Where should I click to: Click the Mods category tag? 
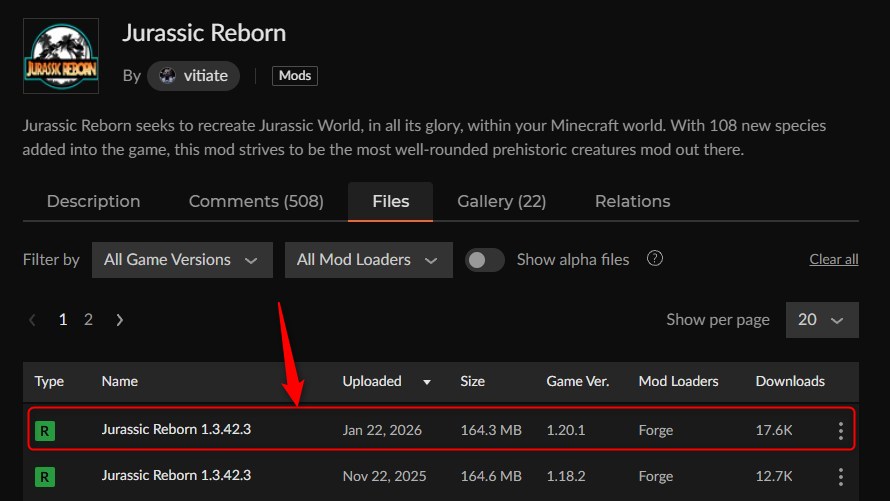(294, 76)
